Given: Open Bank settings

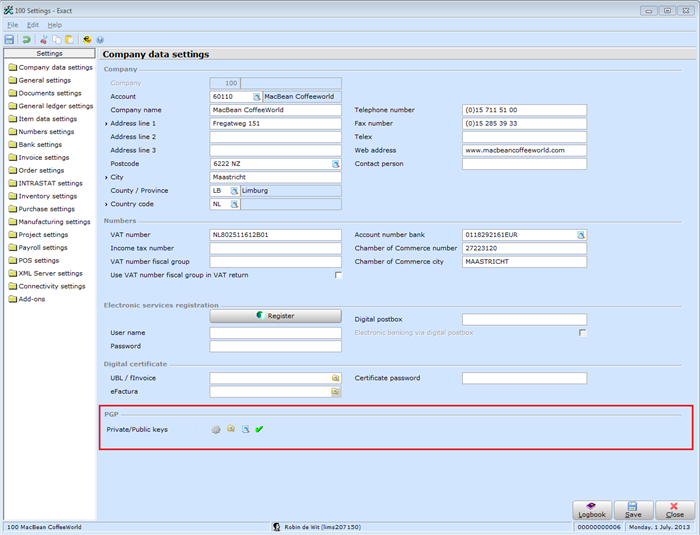Looking at the screenshot, I should click(x=35, y=145).
